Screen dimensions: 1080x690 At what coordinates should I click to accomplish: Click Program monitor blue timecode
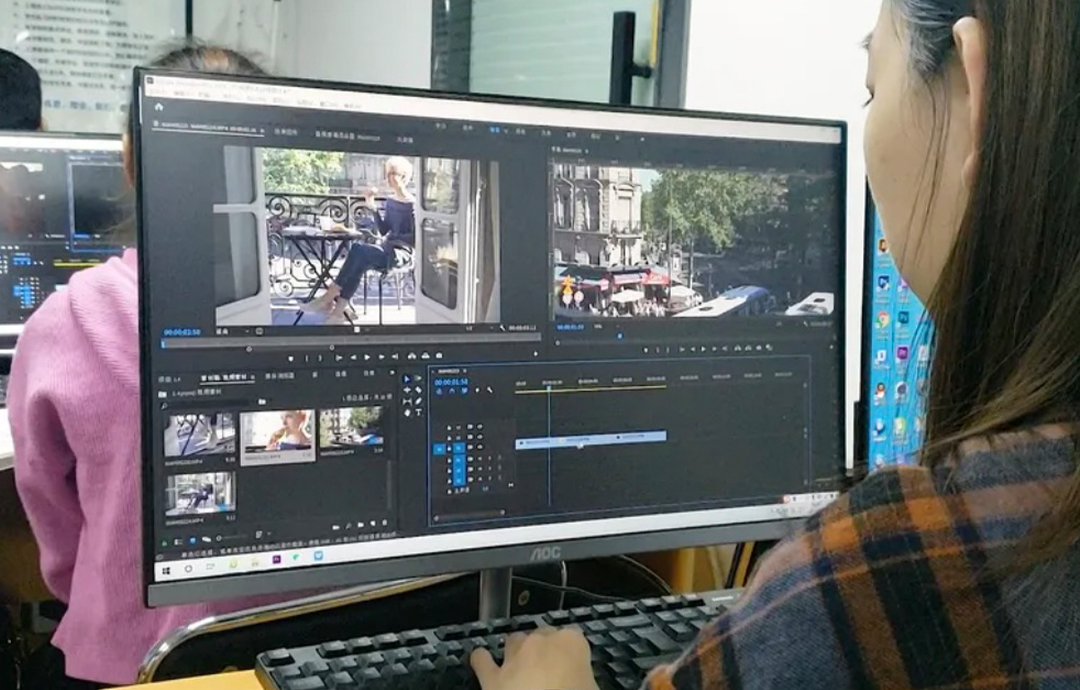click(x=570, y=327)
